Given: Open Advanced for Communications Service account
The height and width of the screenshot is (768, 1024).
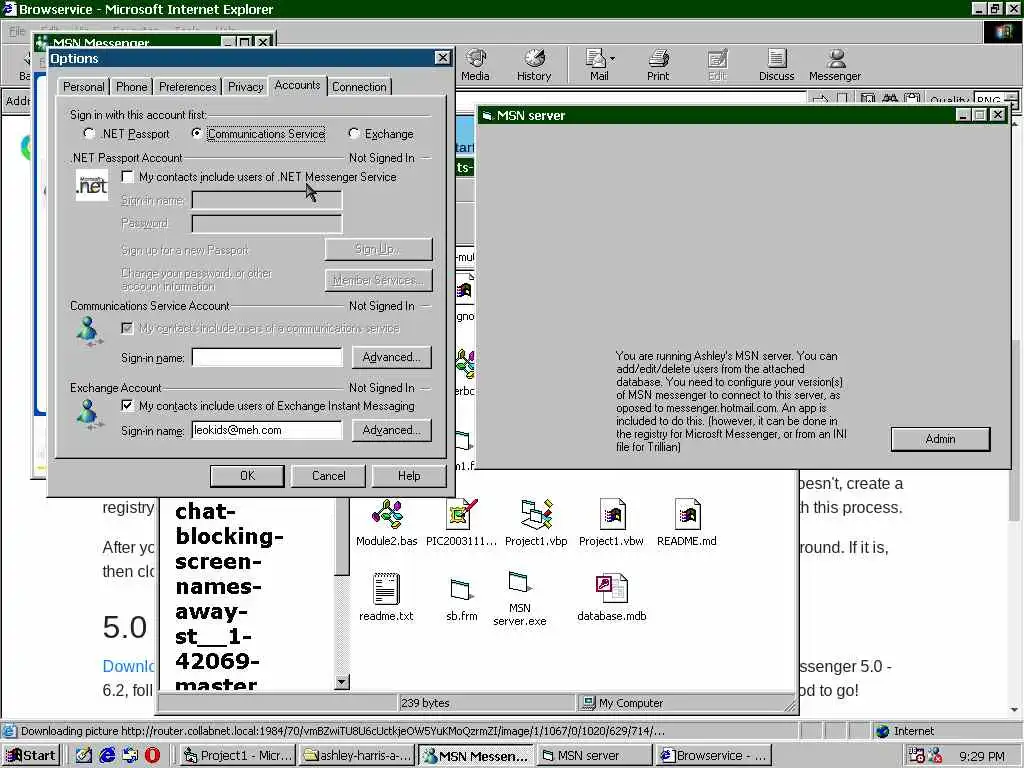Looking at the screenshot, I should tap(392, 357).
